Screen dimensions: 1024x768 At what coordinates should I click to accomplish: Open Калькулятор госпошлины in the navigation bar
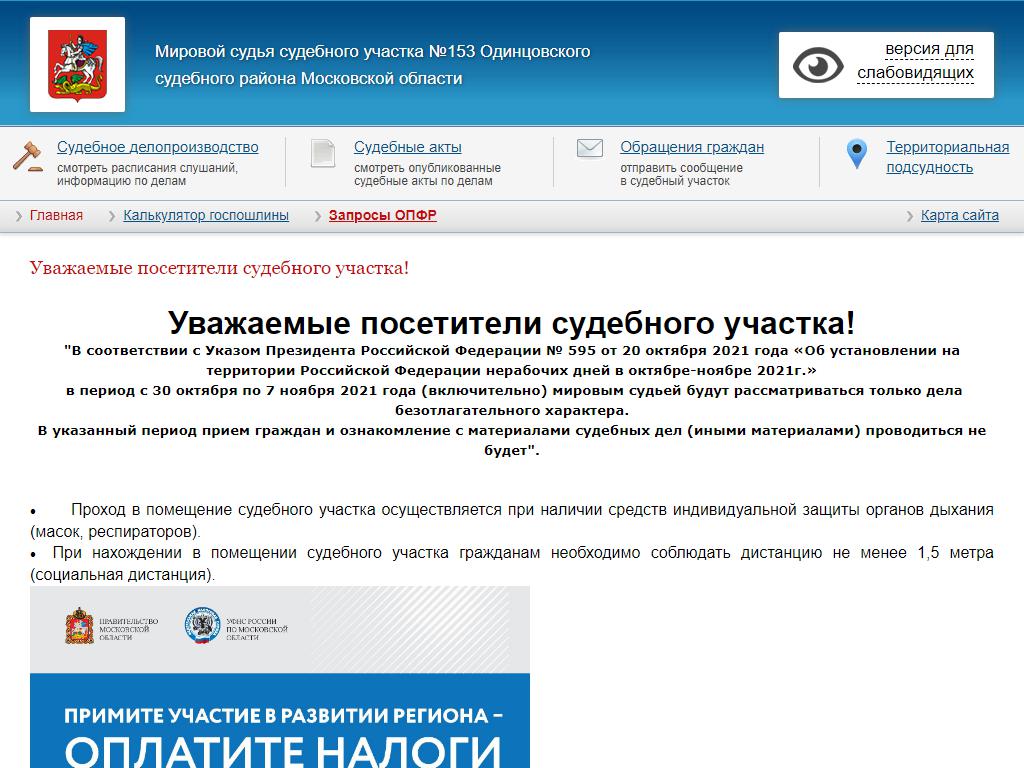click(206, 216)
